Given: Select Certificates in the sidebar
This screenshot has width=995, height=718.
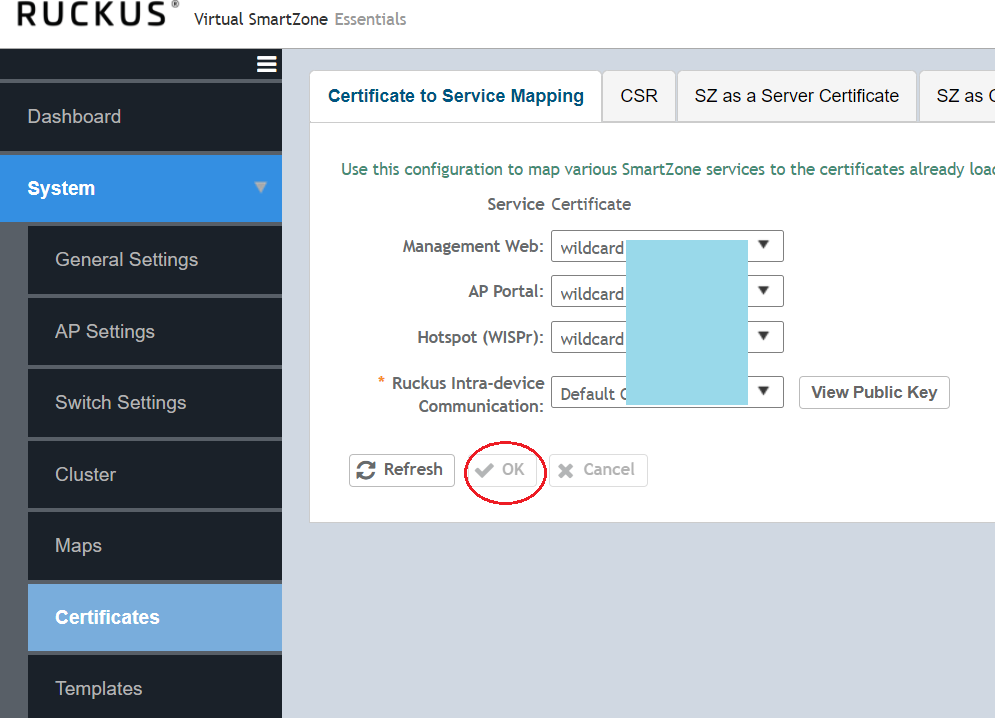Looking at the screenshot, I should tap(107, 618).
